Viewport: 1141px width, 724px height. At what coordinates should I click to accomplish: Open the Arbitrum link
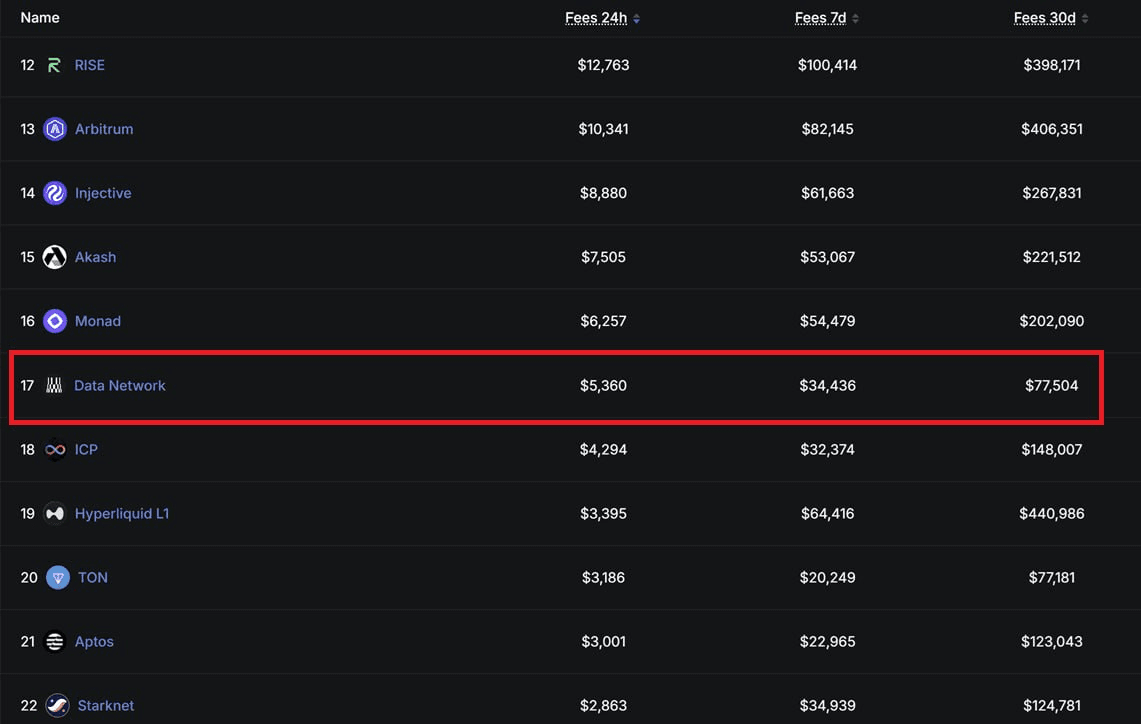104,129
